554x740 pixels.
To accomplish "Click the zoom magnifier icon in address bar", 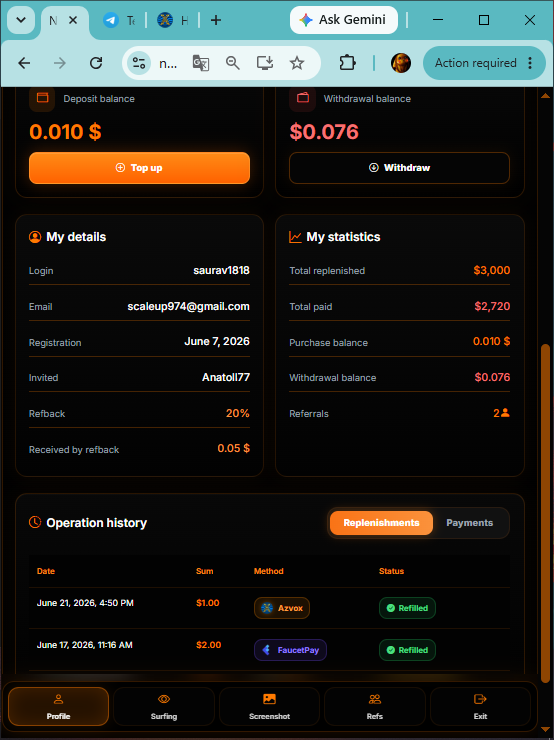I will pyautogui.click(x=233, y=63).
